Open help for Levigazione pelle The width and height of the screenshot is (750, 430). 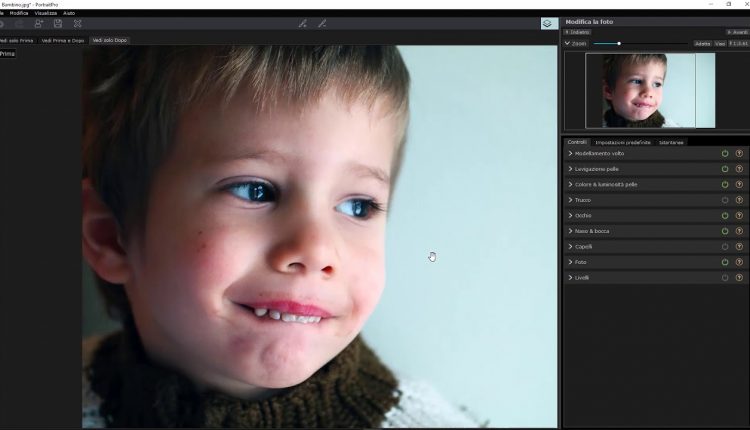point(739,169)
